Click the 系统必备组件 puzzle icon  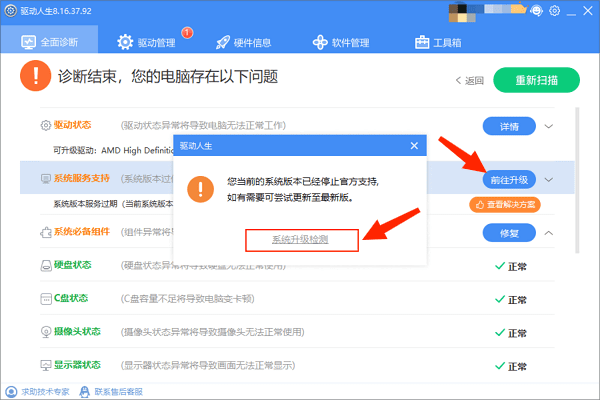[45, 232]
